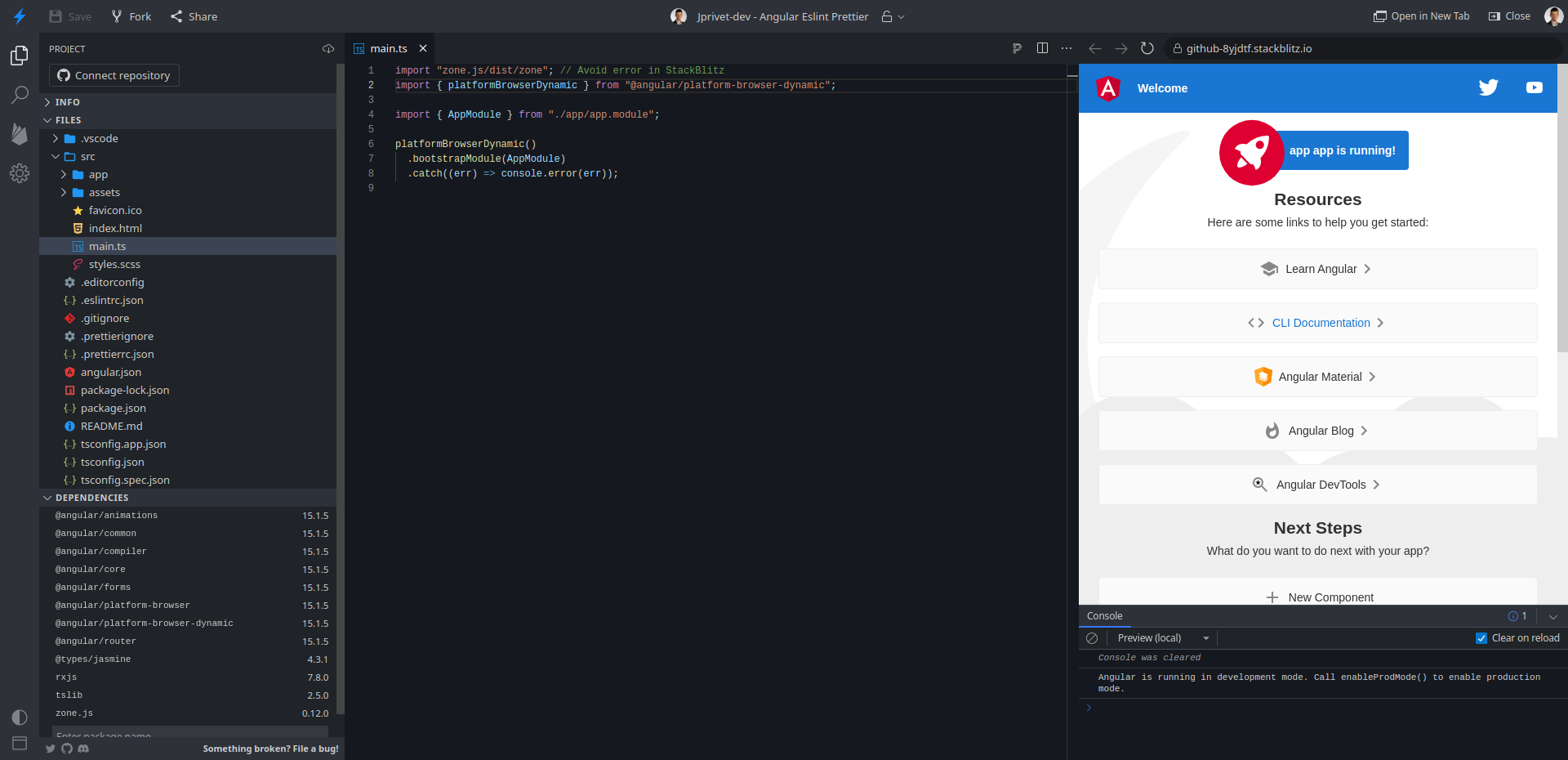This screenshot has width=1568, height=760.
Task: Click Share in the top toolbar
Action: click(194, 16)
